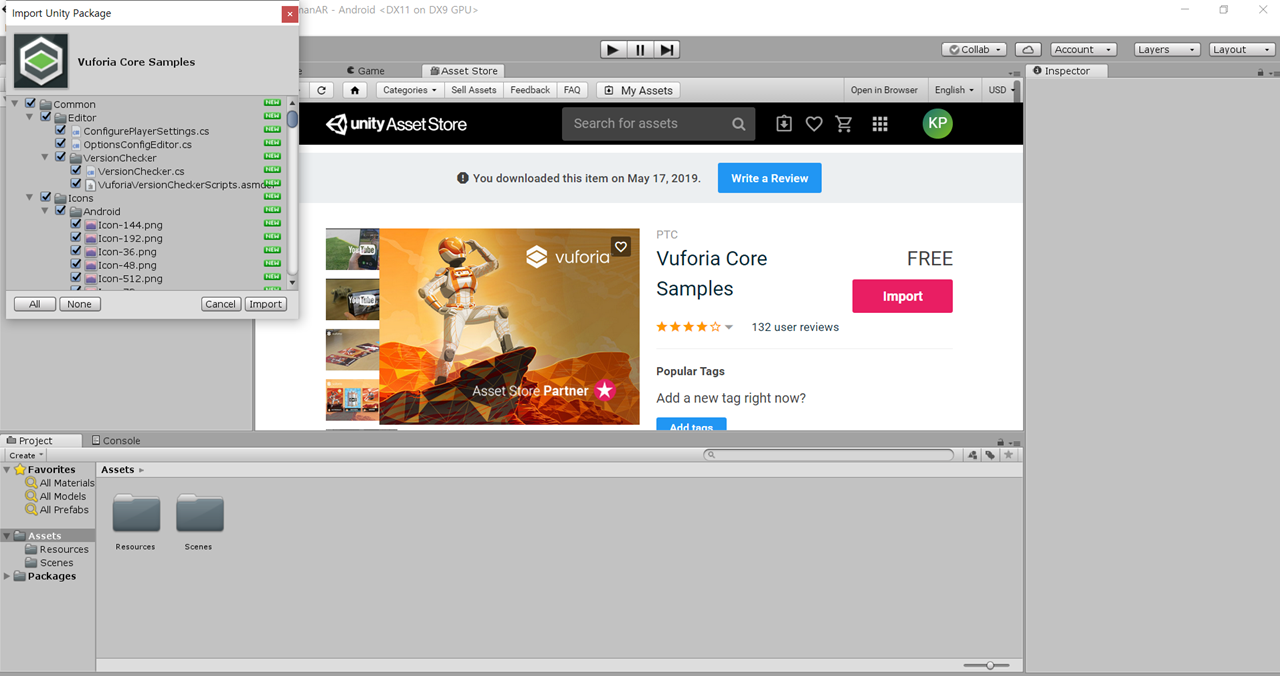The height and width of the screenshot is (676, 1280).
Task: Select the second YouTube video thumbnail
Action: tap(352, 299)
